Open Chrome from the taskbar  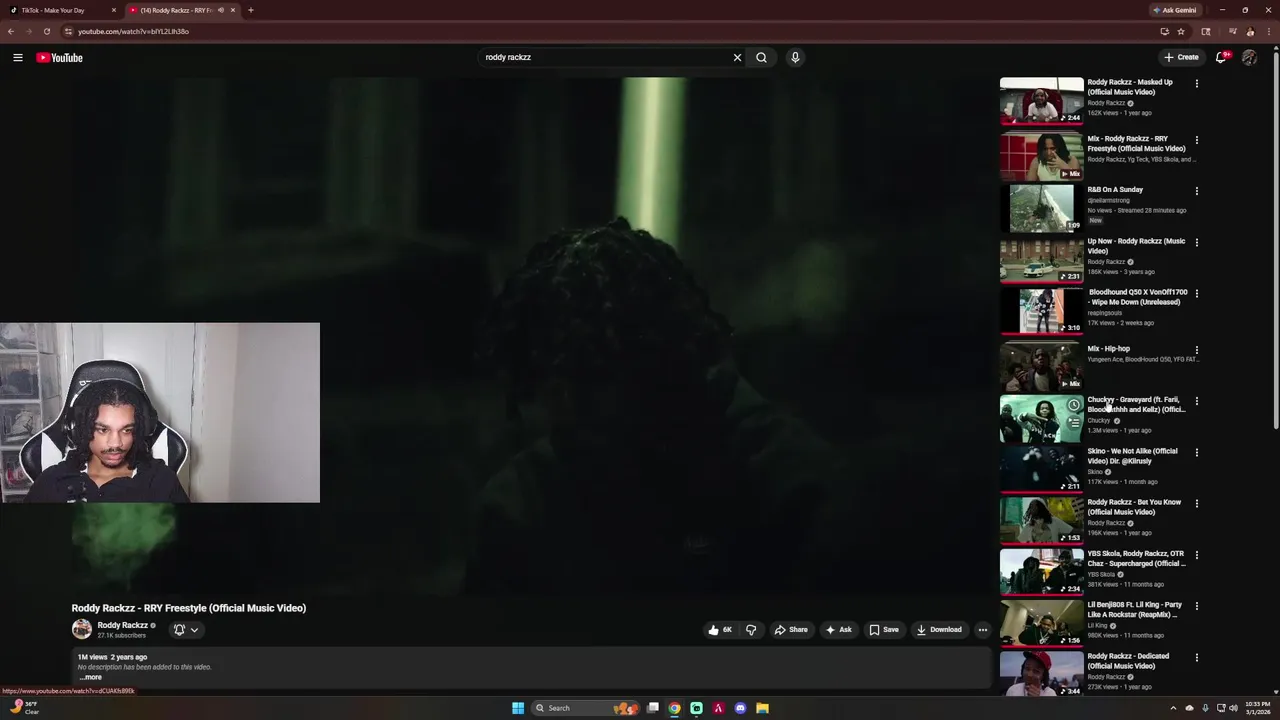[x=675, y=708]
